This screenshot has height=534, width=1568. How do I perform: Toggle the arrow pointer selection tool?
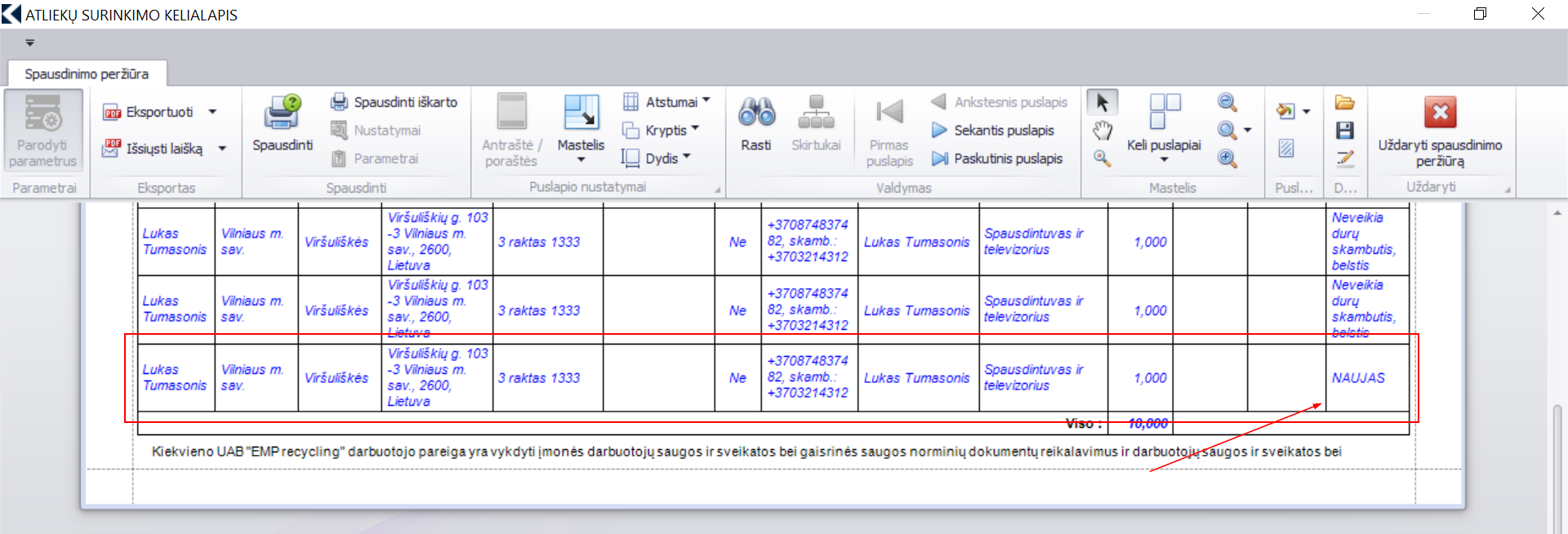point(1102,102)
